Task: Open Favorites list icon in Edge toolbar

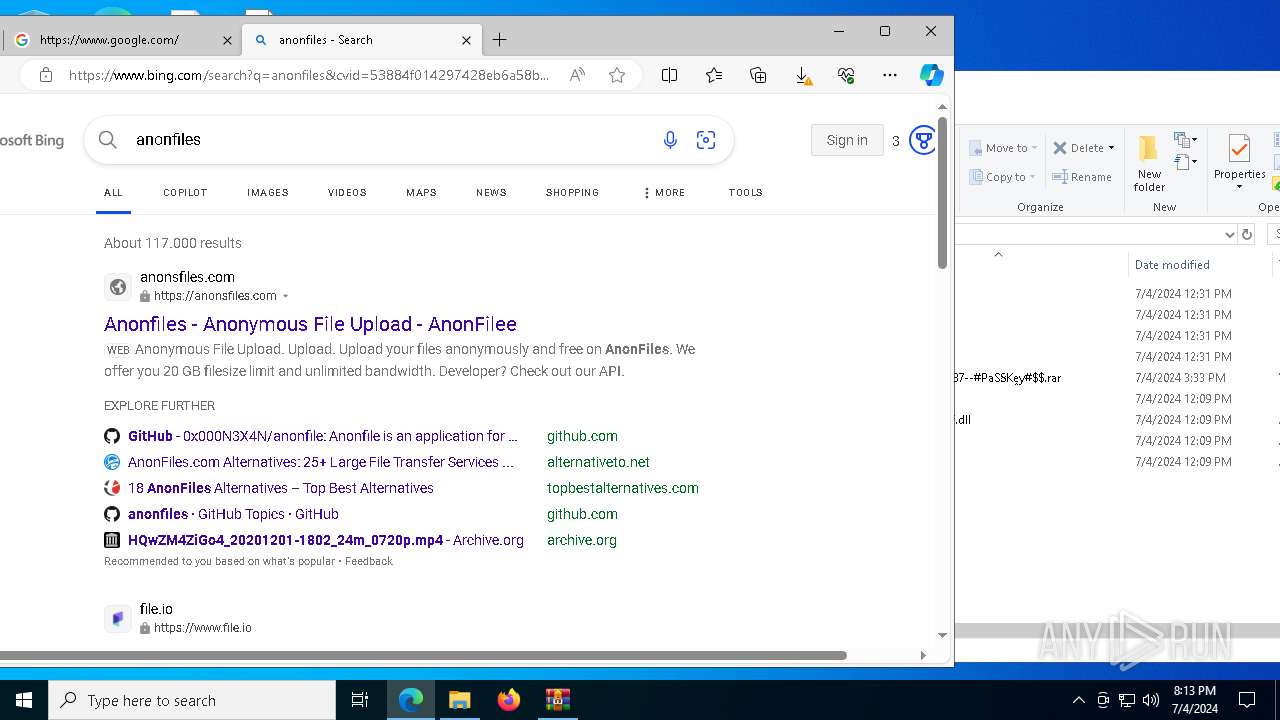Action: pos(714,75)
